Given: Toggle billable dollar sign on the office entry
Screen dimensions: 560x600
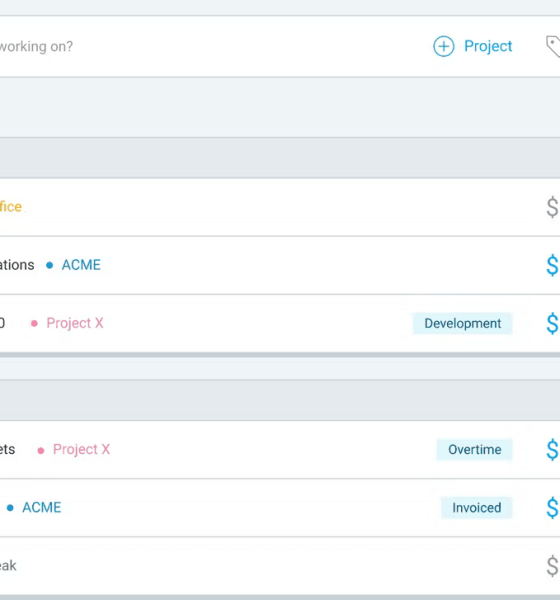Looking at the screenshot, I should (x=552, y=207).
